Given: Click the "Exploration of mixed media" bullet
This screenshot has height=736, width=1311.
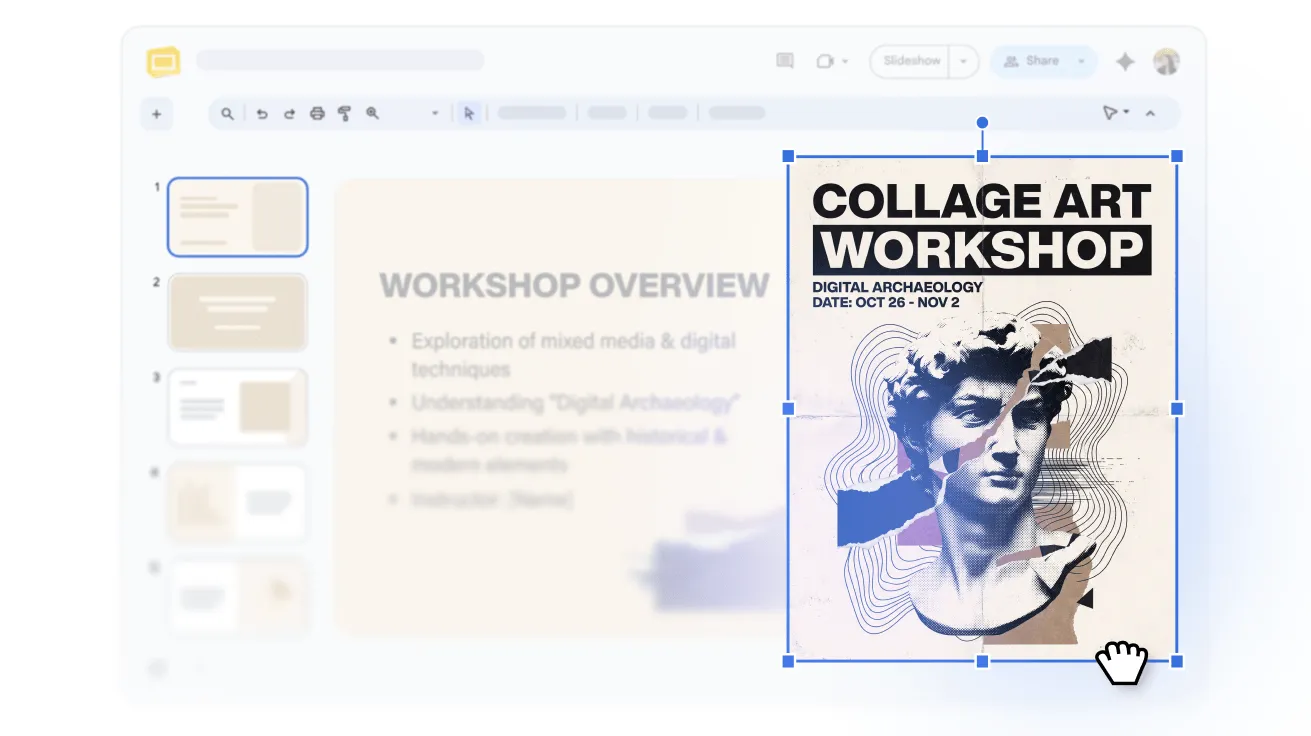Looking at the screenshot, I should (573, 355).
